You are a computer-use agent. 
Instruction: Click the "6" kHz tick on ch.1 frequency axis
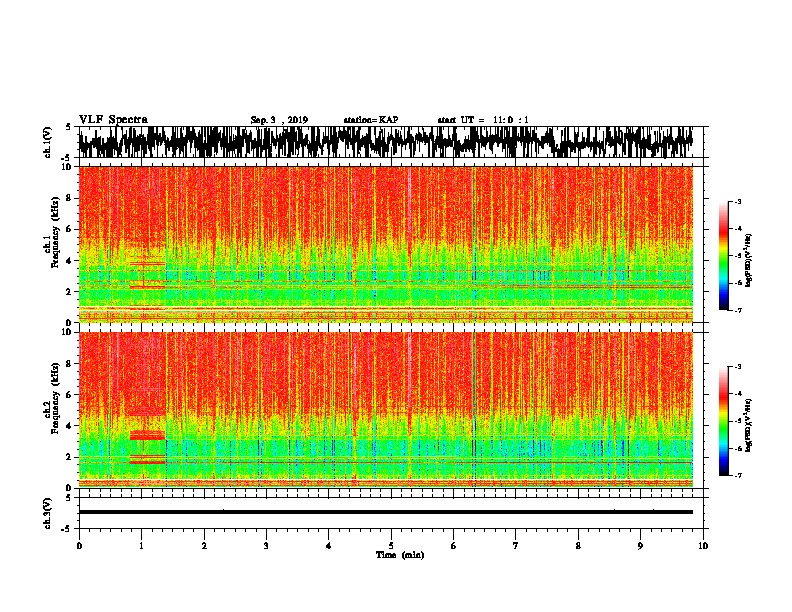70,229
